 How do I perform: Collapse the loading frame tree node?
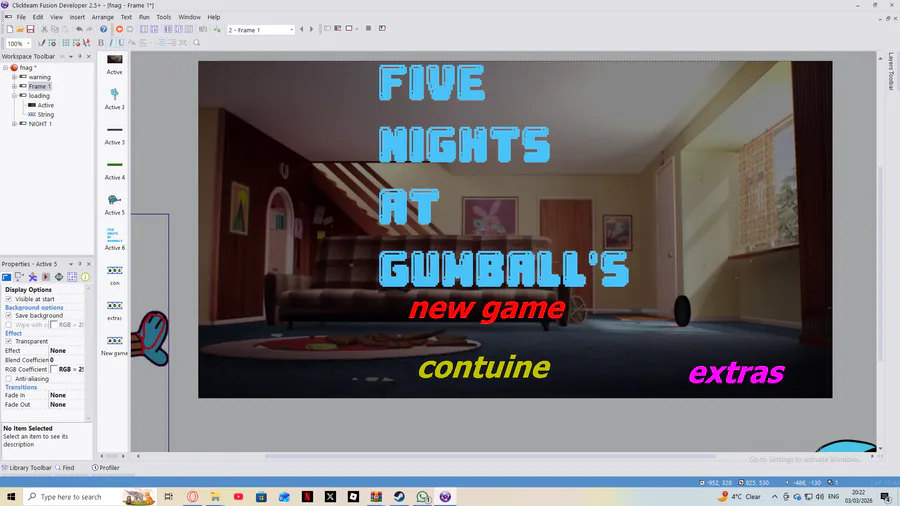tap(14, 96)
